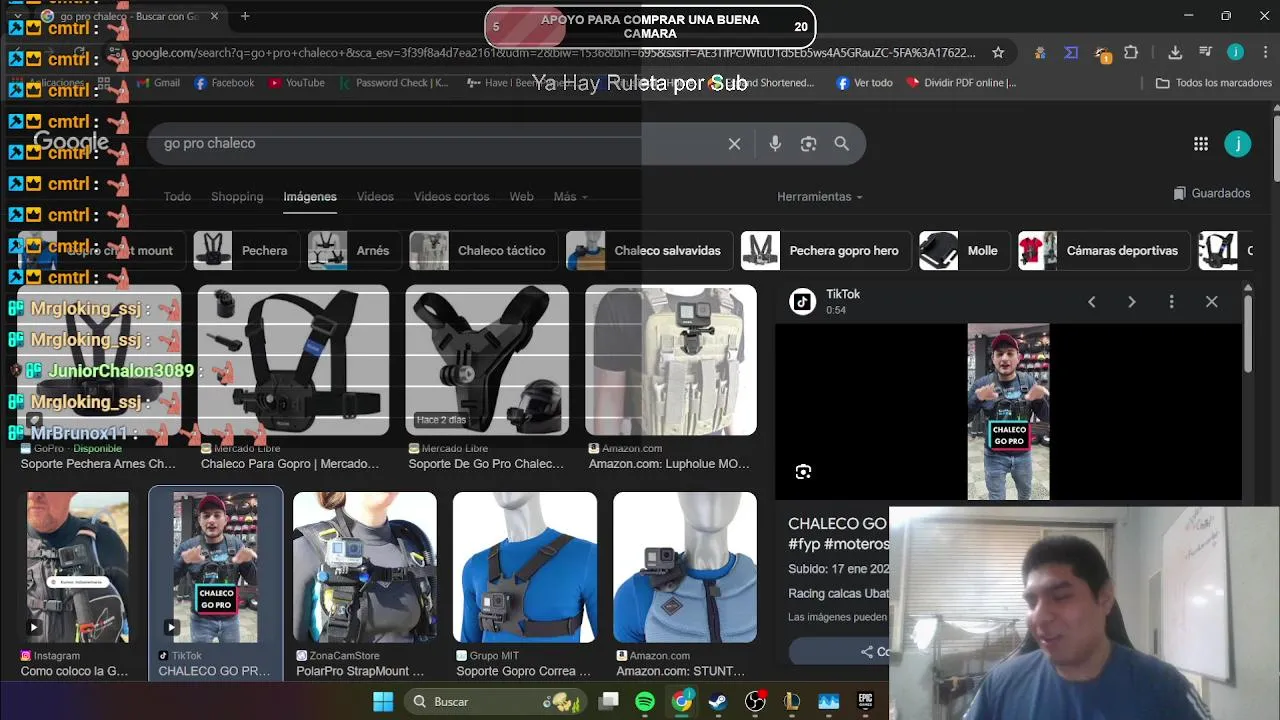Open the media controls icon in Chrome toolbar

(1205, 53)
